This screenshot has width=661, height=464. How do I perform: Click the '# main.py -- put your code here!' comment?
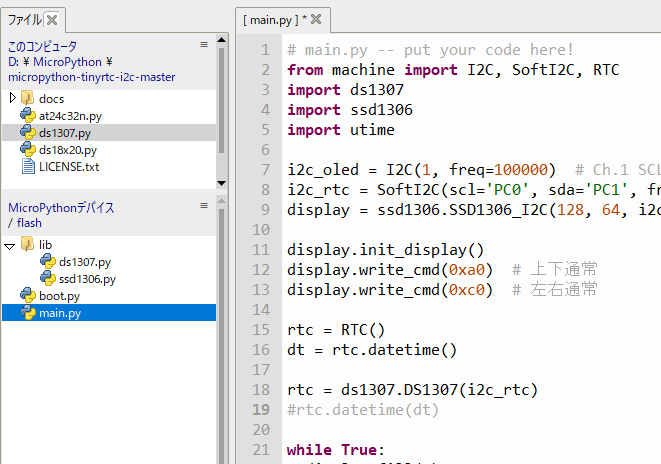[430, 50]
